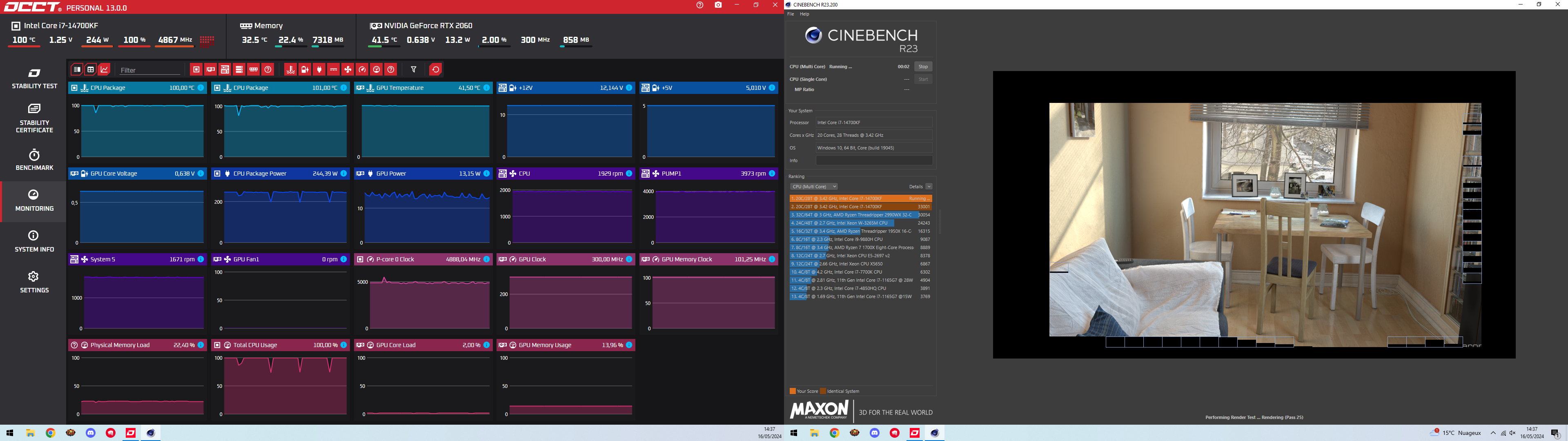1568x441 pixels.
Task: Show hidden system tray icons
Action: point(1493,433)
